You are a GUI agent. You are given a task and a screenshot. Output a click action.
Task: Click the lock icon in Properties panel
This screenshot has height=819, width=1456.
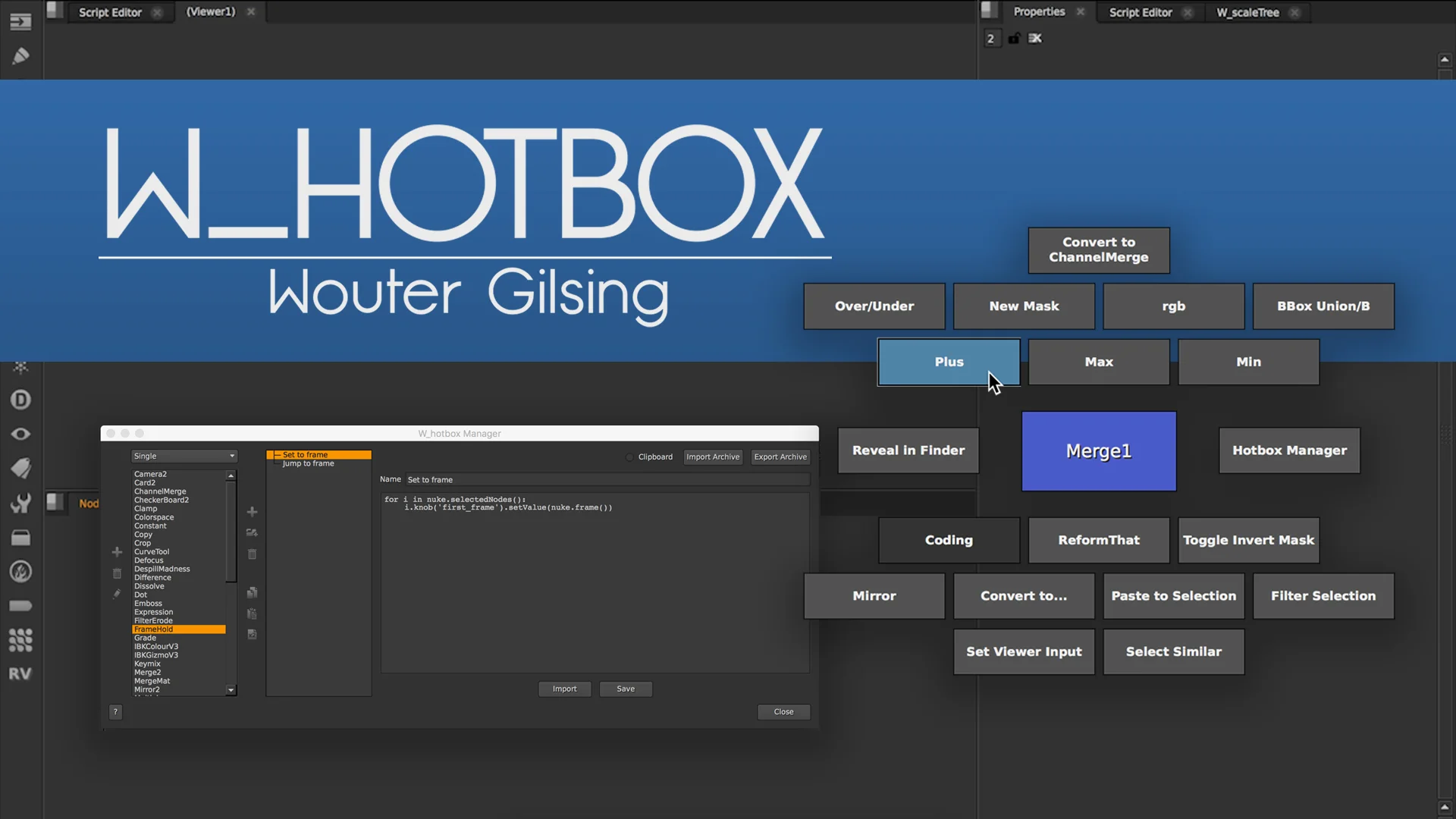(1014, 39)
